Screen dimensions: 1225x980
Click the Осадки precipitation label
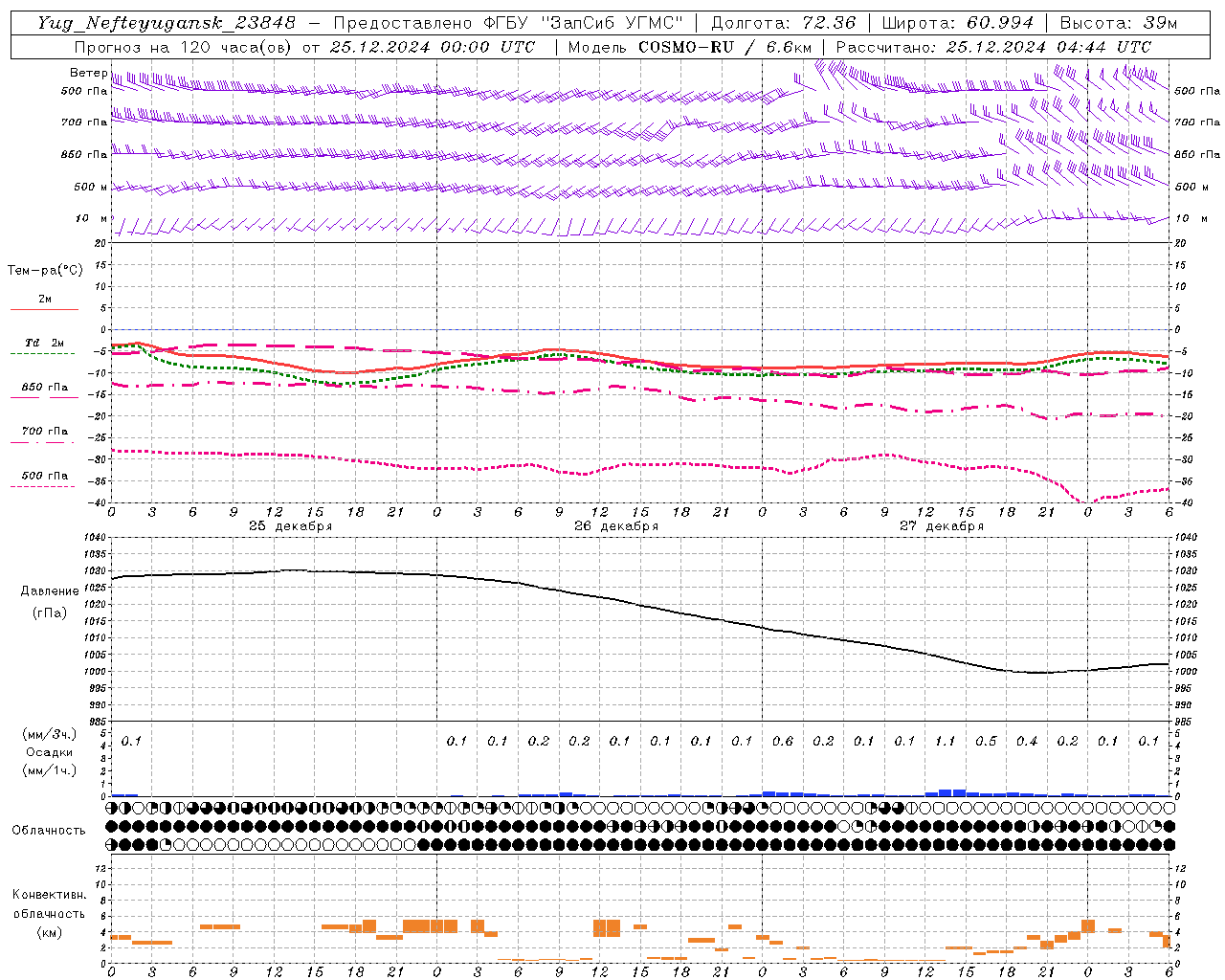point(50,752)
